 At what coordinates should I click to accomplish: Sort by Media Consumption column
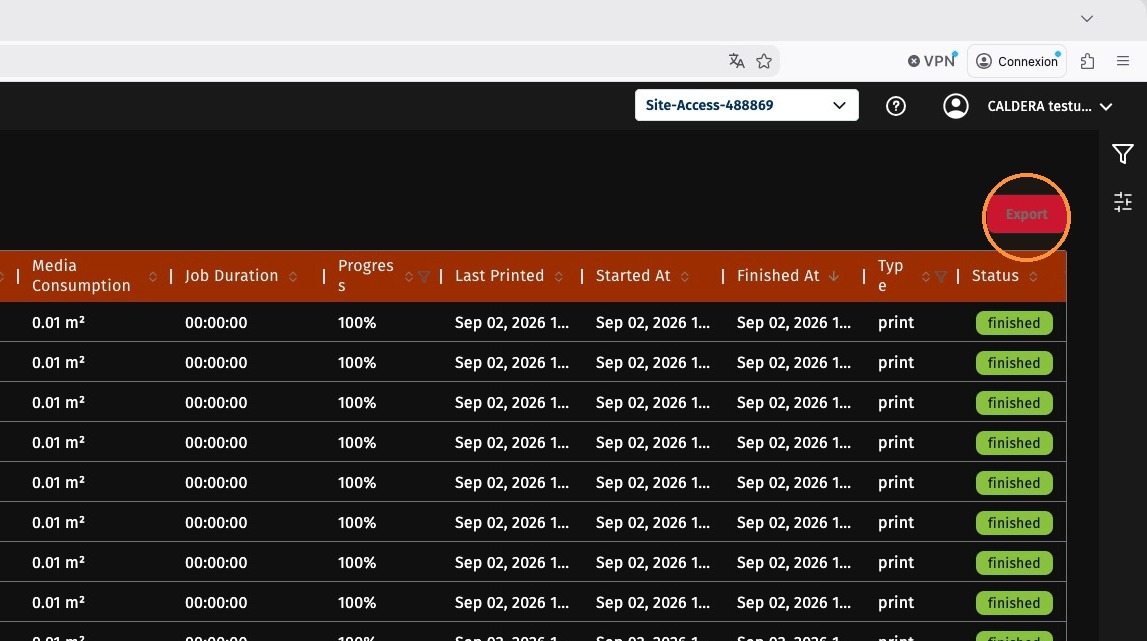(153, 277)
